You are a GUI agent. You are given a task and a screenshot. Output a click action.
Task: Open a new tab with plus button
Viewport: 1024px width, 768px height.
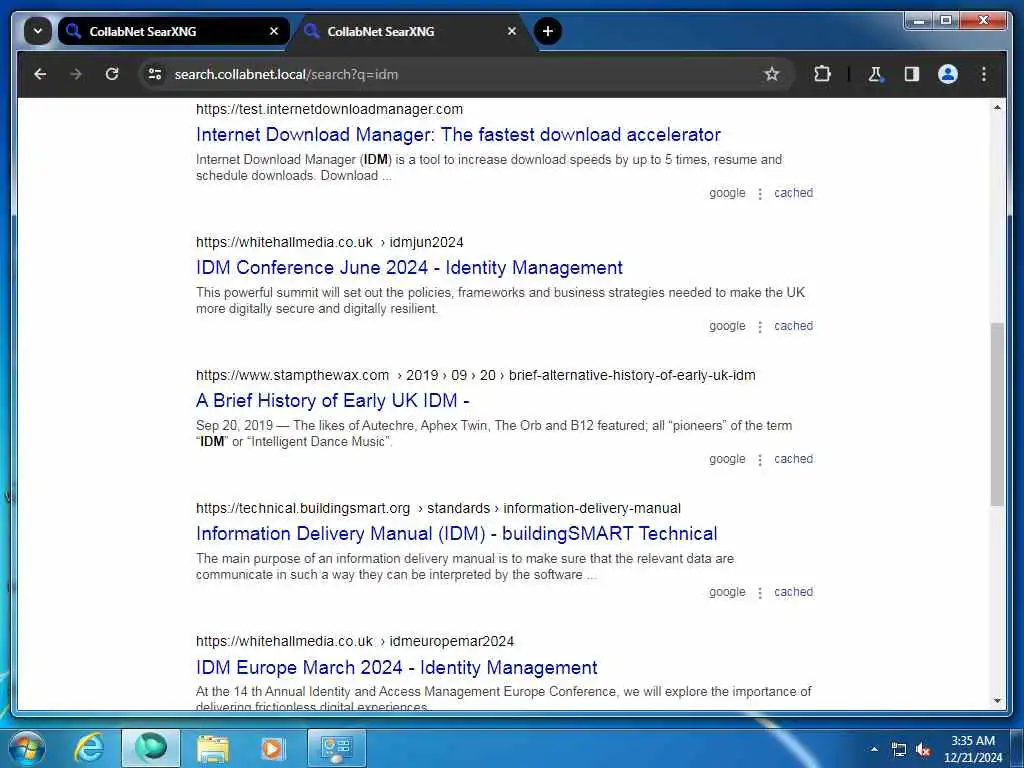click(x=547, y=31)
